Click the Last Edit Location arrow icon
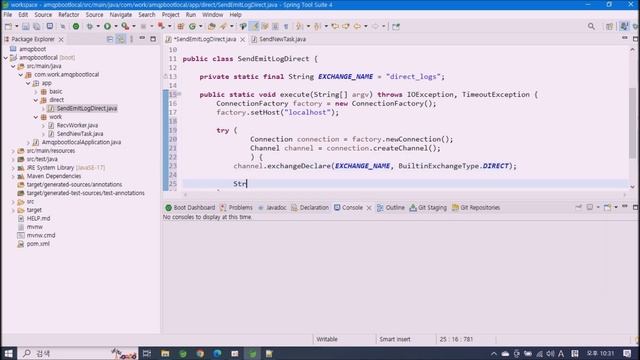The height and width of the screenshot is (360, 640). click(x=335, y=27)
